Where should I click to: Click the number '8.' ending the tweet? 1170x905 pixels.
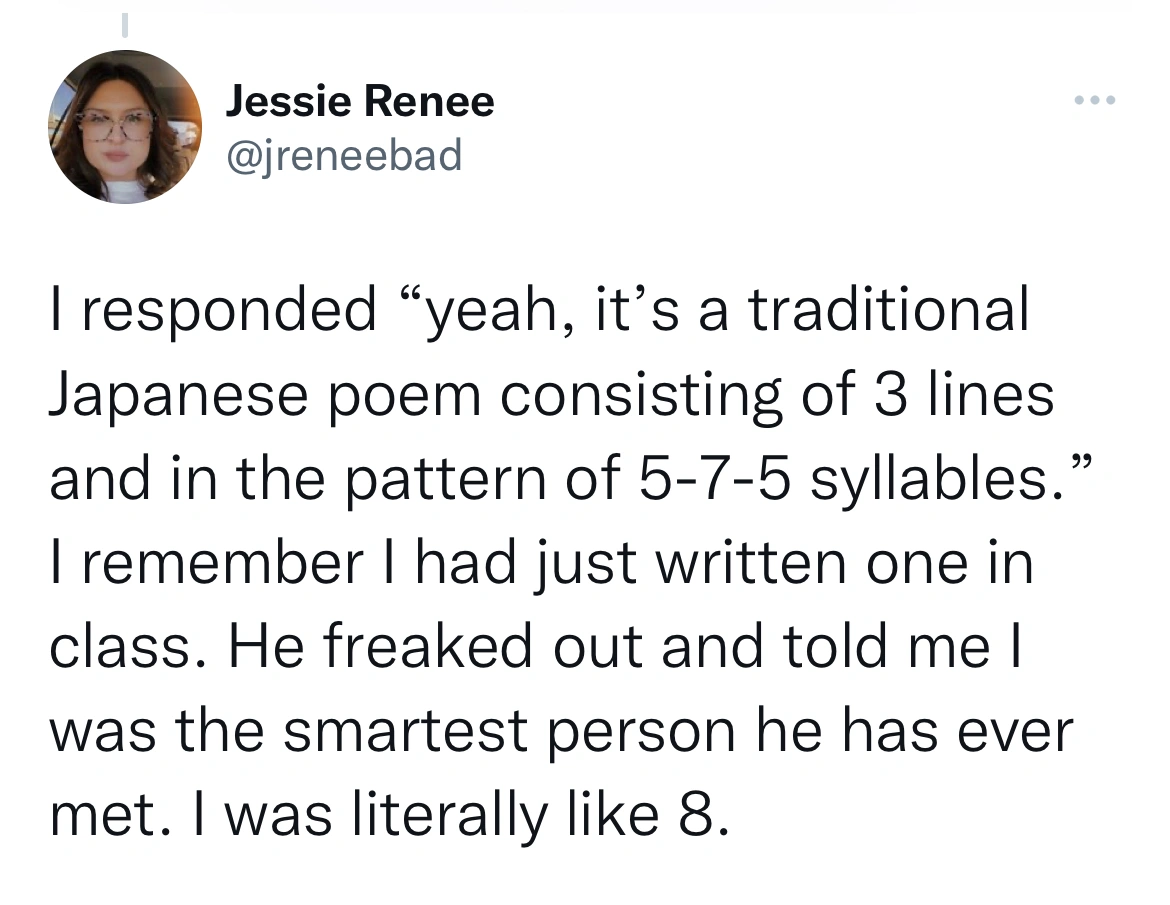tap(703, 815)
